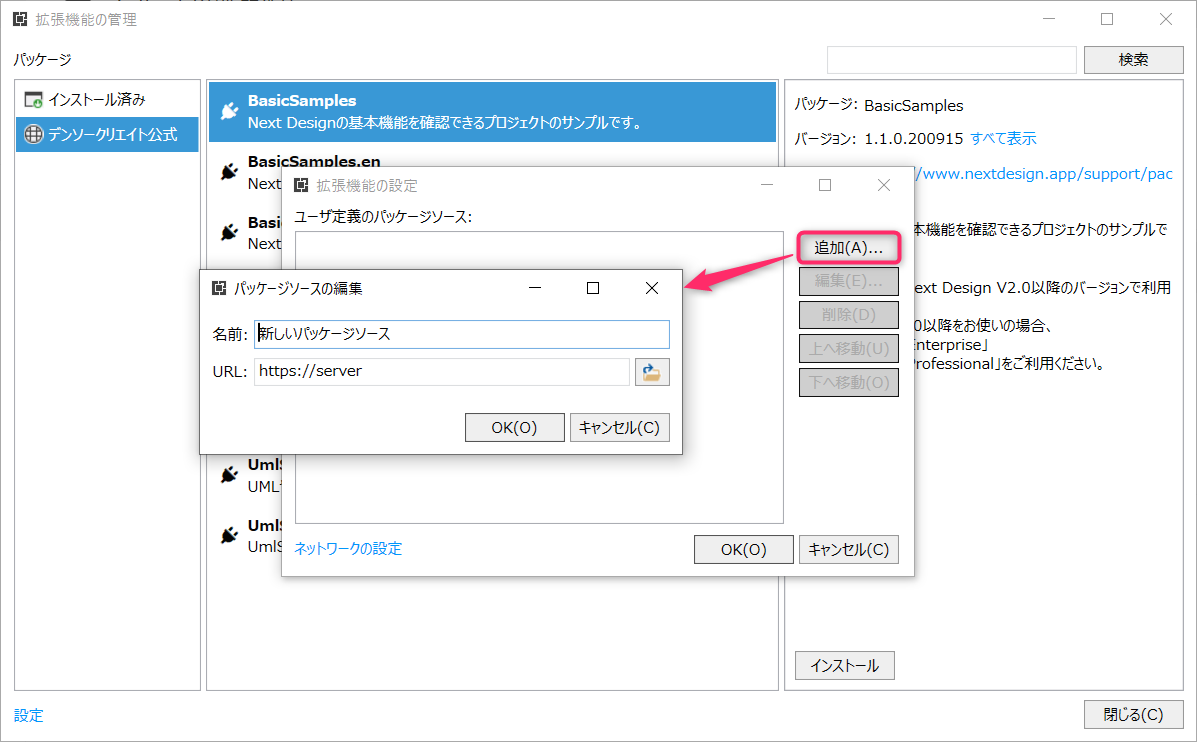Close the パッケージソースの編集 dialog window
The image size is (1197, 742).
tap(651, 288)
